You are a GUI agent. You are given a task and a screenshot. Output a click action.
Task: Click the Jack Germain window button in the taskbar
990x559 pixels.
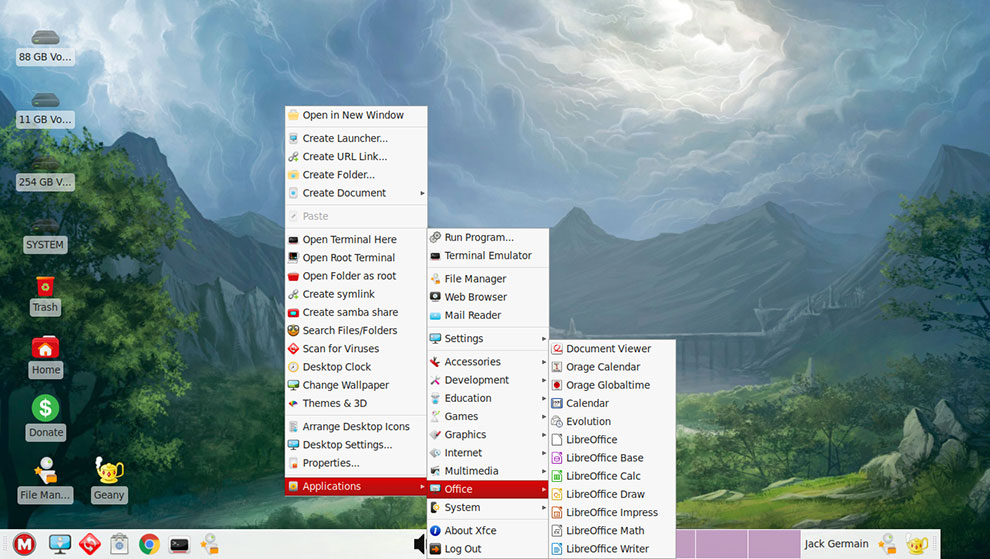point(837,544)
